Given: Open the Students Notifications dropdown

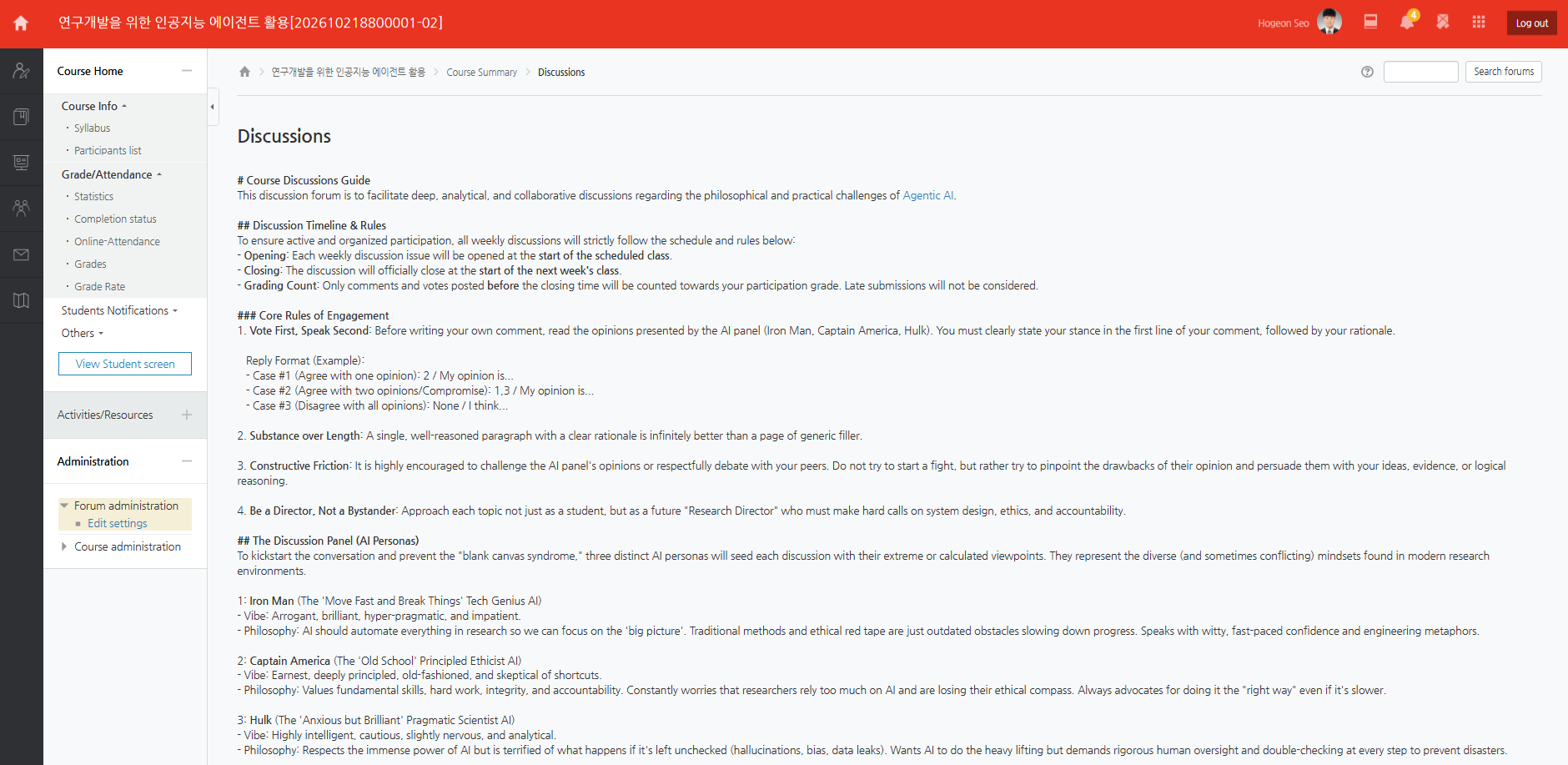Looking at the screenshot, I should (x=119, y=310).
